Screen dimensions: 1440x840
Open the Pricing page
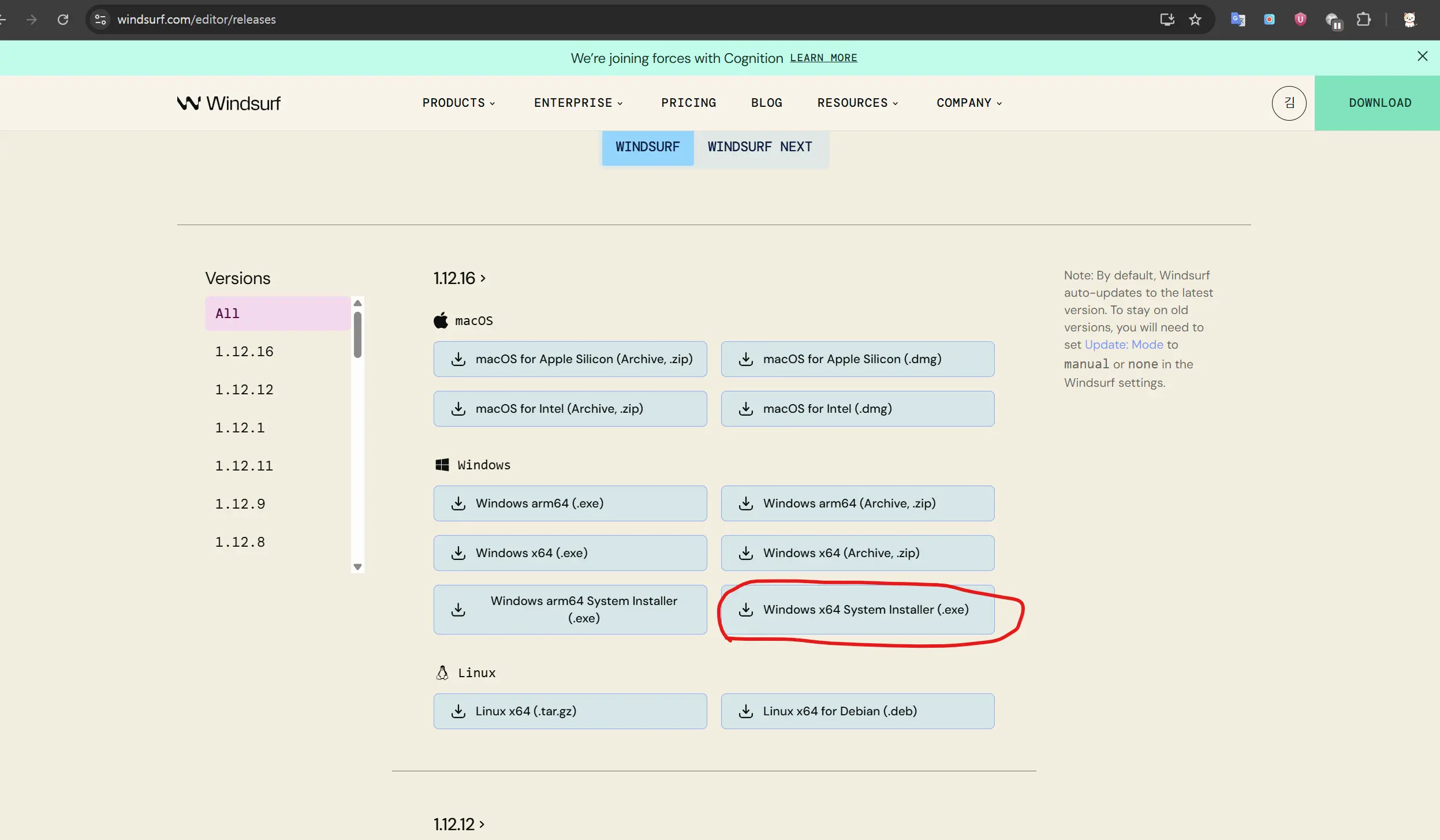(x=688, y=103)
